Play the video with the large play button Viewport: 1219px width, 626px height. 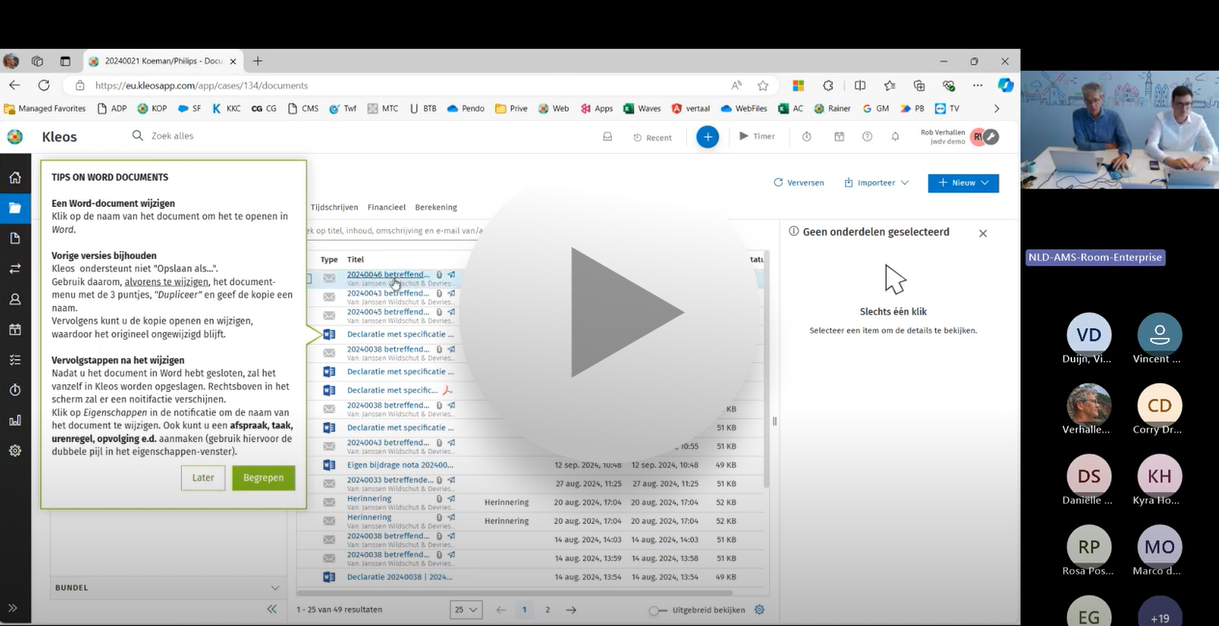614,313
